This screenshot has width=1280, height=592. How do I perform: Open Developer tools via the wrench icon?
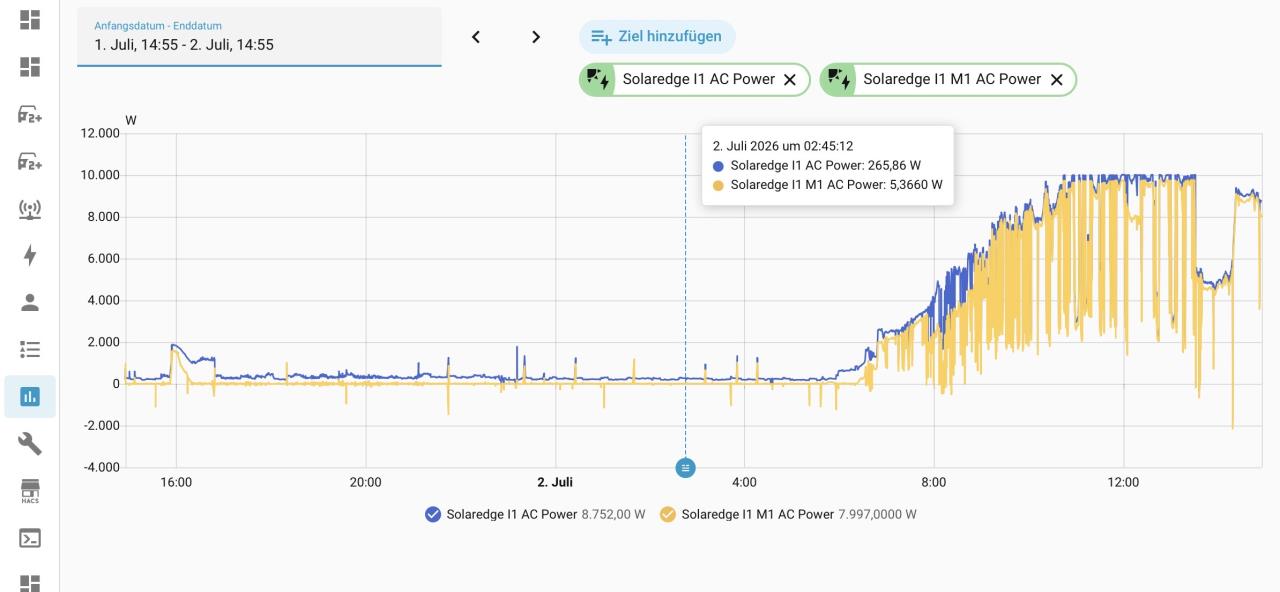30,443
